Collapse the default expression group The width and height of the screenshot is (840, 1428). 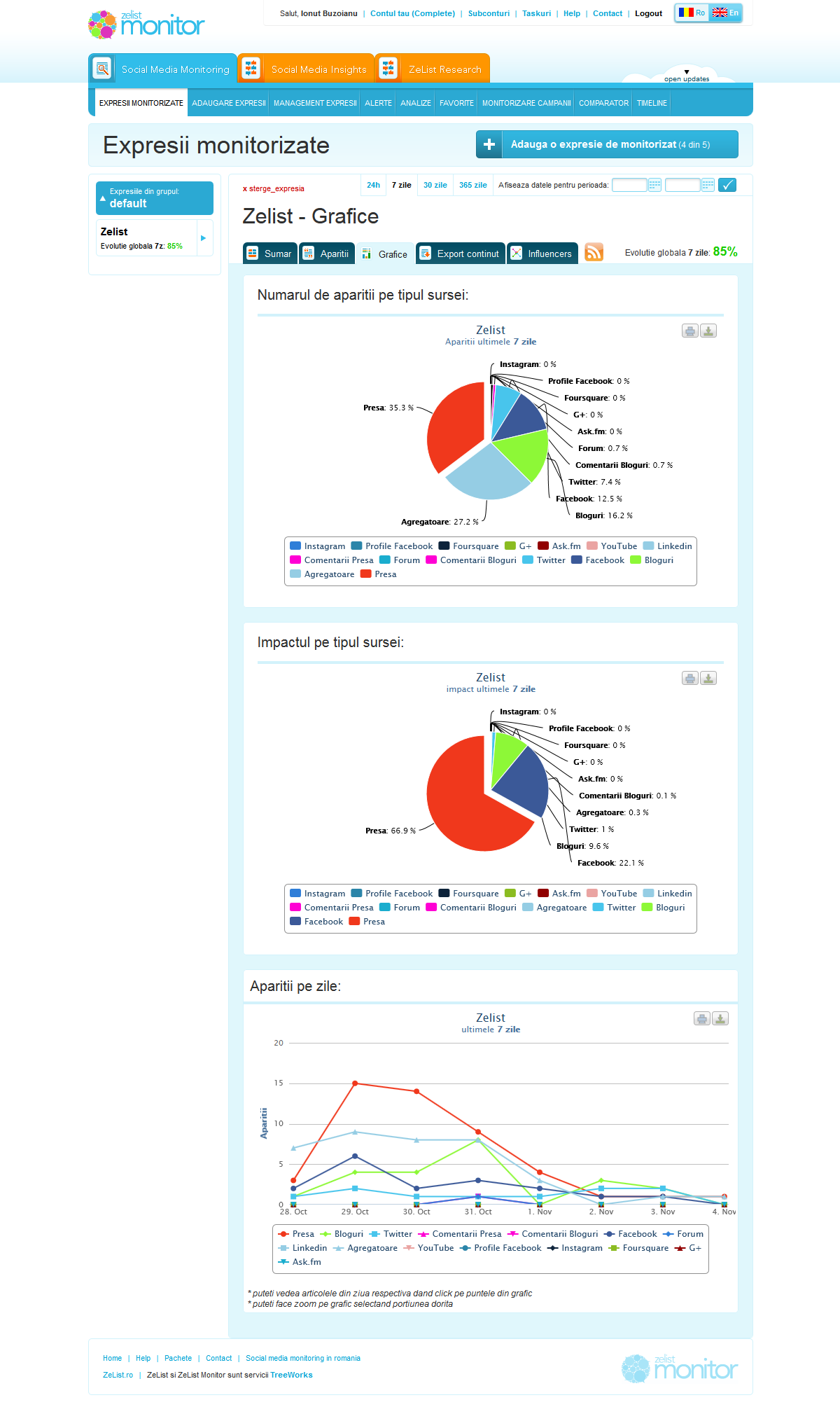point(155,198)
